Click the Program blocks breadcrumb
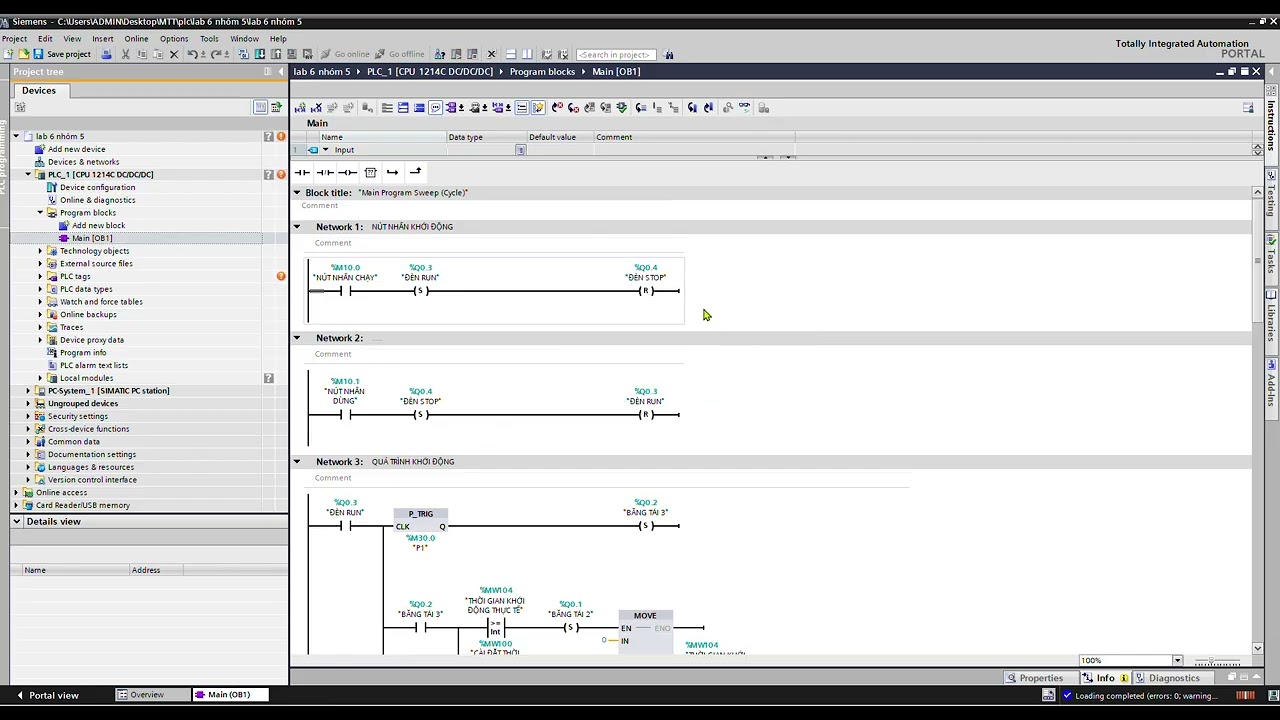The width and height of the screenshot is (1280, 720). (x=542, y=72)
